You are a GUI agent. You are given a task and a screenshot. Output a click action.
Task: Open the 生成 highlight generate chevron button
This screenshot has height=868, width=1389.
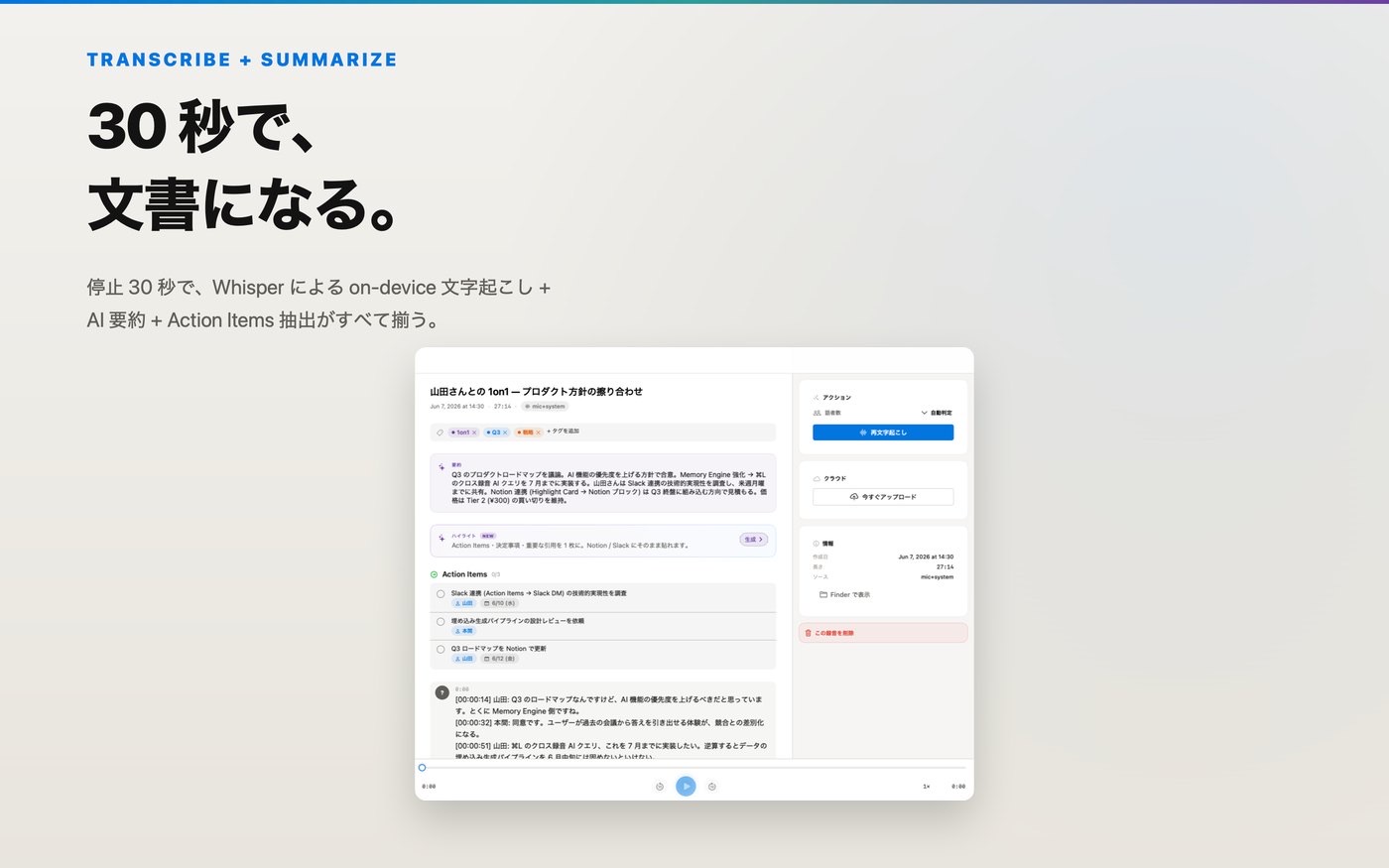click(754, 540)
